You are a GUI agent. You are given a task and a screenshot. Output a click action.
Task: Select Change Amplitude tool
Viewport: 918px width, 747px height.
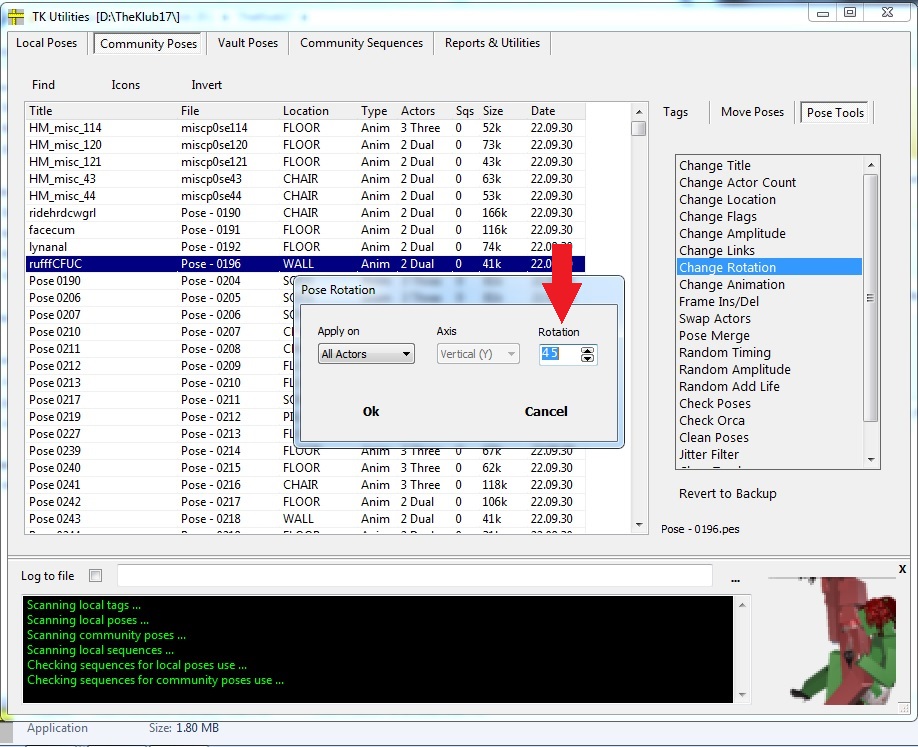tap(732, 234)
